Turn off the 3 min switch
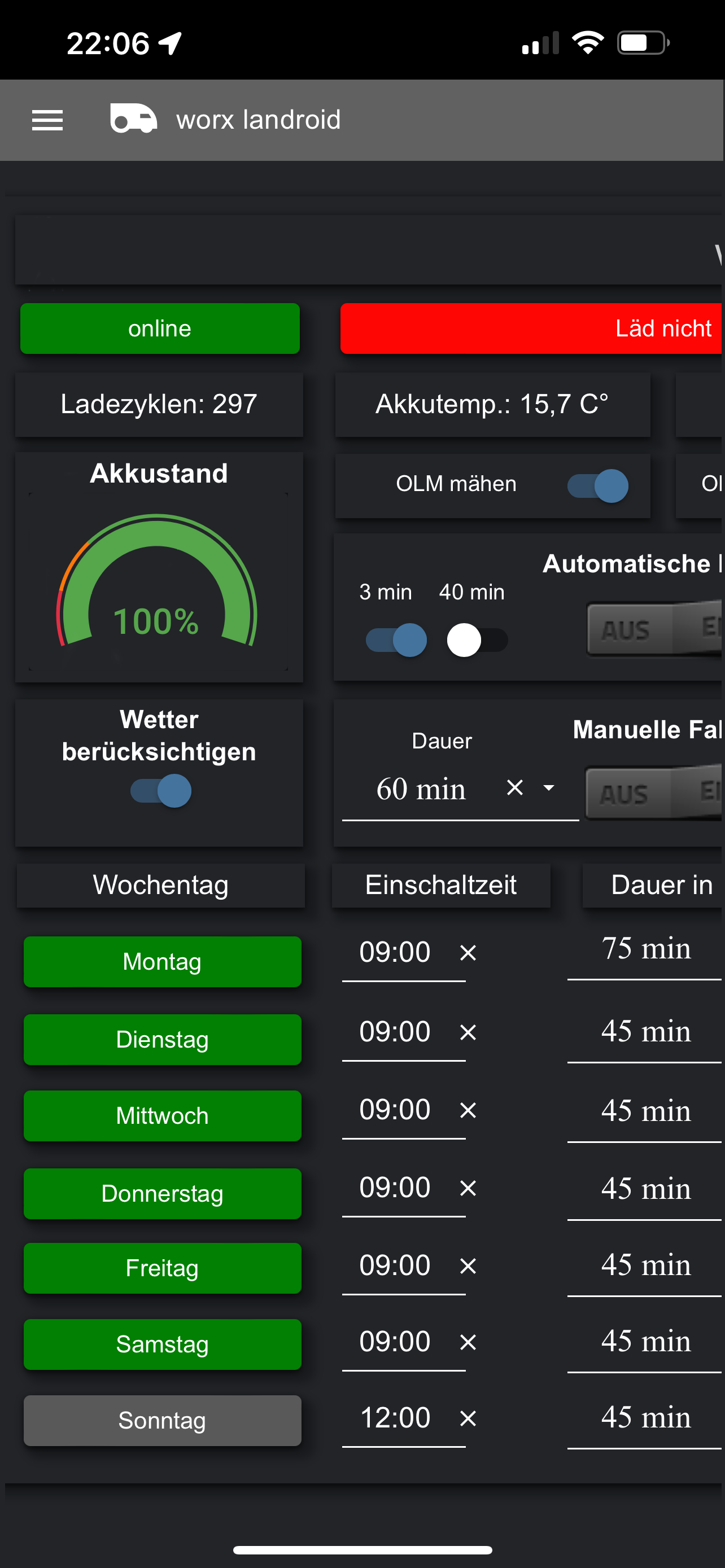The width and height of the screenshot is (725, 1568). tap(396, 640)
